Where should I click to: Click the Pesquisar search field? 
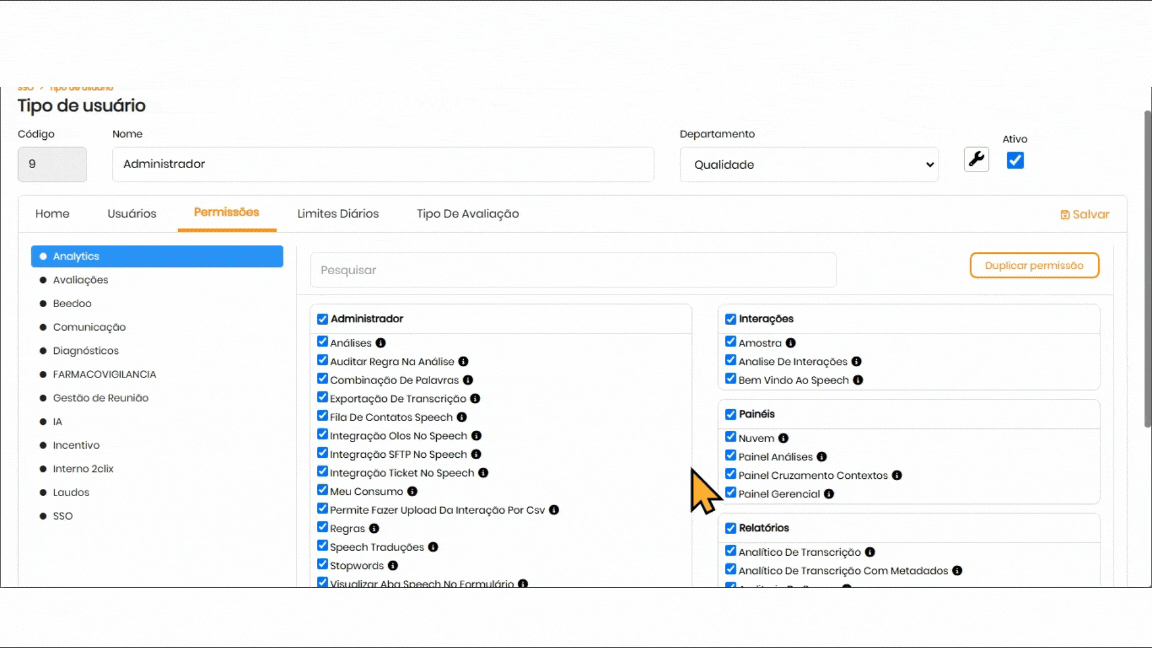[x=573, y=270]
